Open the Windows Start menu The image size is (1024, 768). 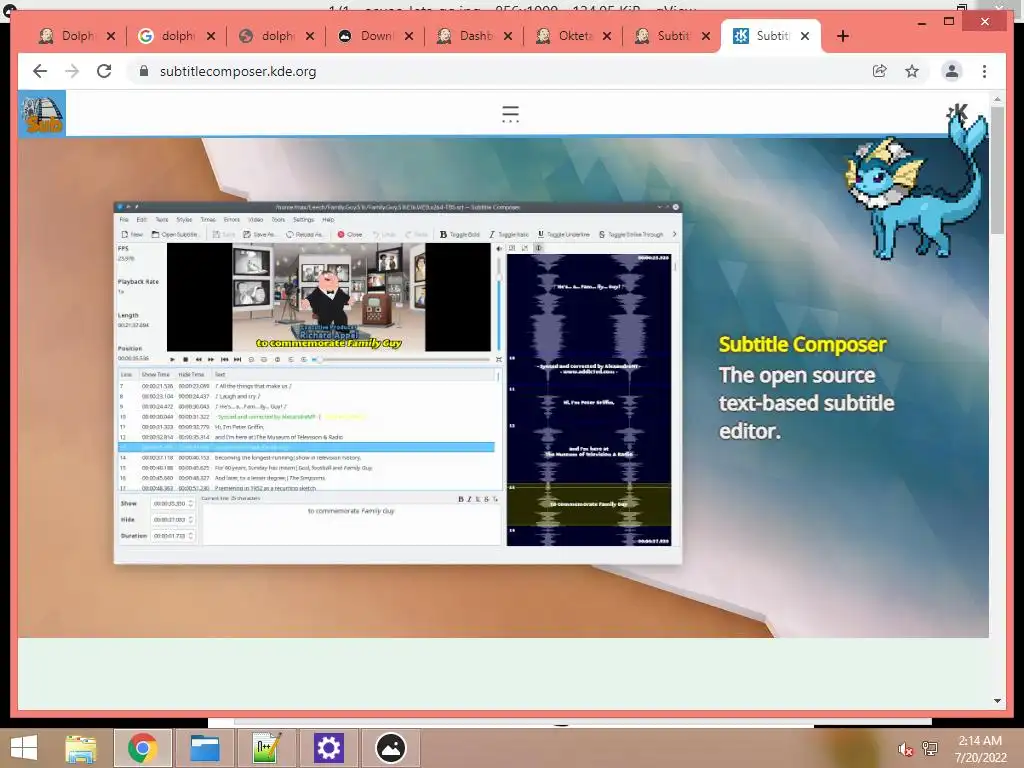click(24, 748)
